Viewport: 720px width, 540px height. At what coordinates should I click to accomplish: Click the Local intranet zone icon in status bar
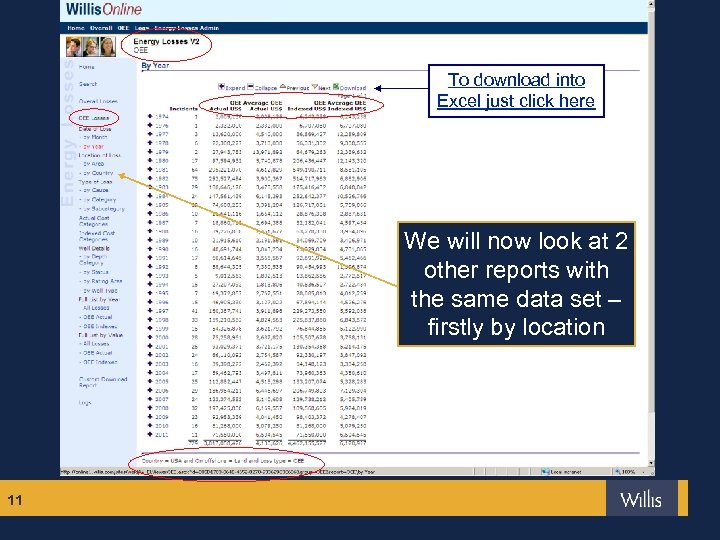(545, 472)
